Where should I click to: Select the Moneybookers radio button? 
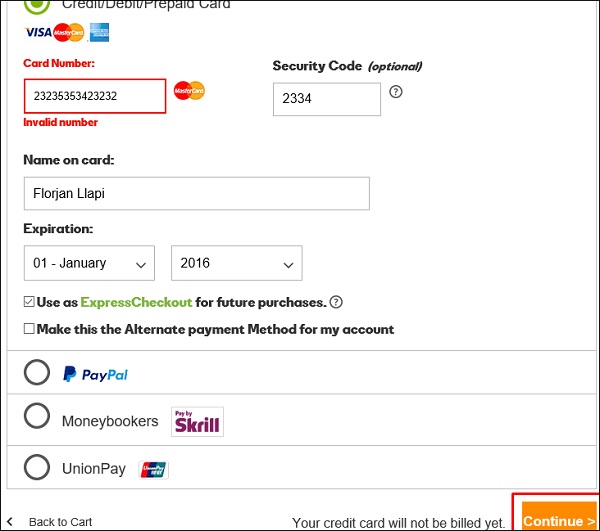coord(36,417)
